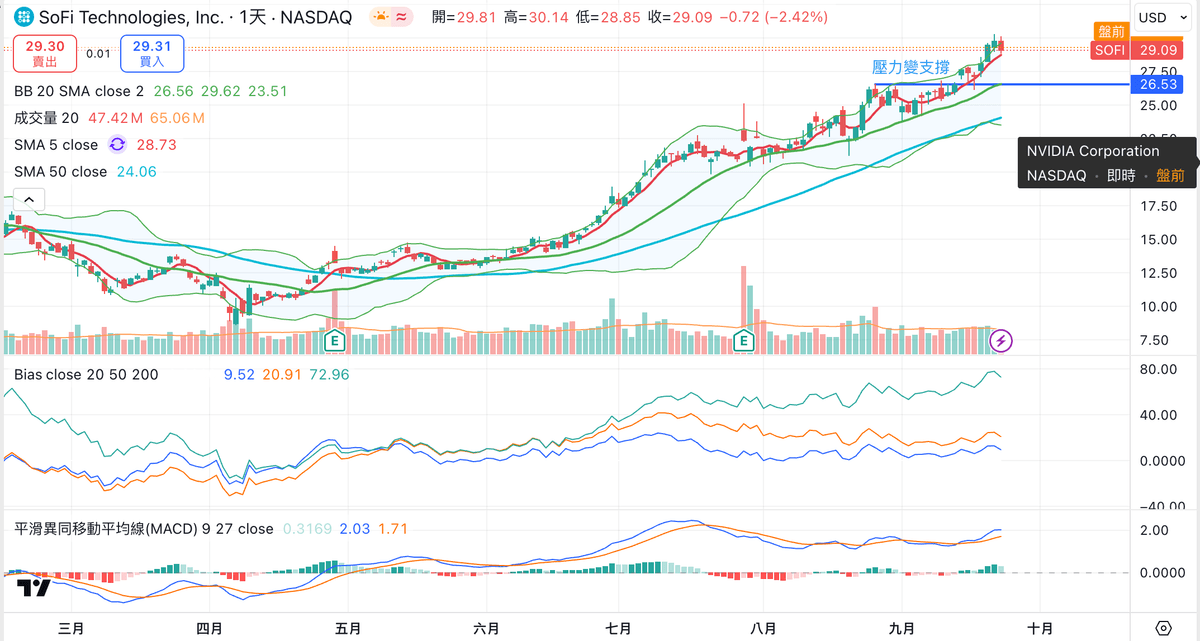
Task: Click the Bollinger lower value 23.51
Action: (268, 91)
